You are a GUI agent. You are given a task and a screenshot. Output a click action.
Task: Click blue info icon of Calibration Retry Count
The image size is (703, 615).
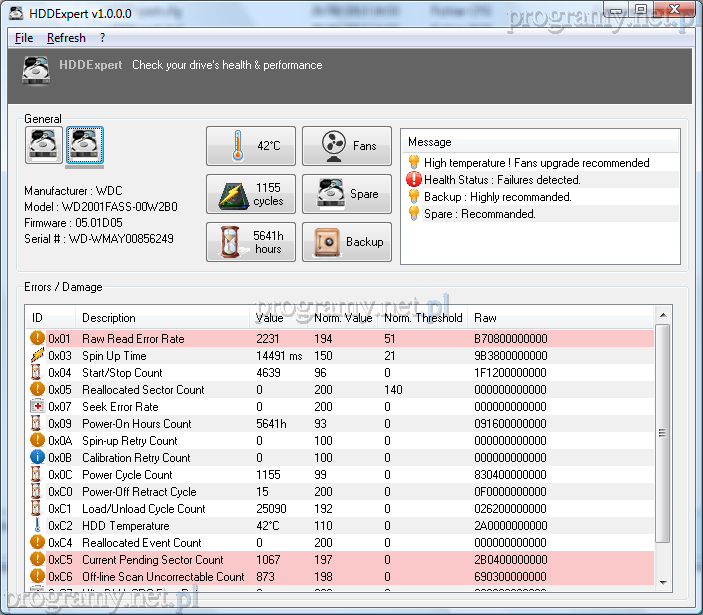(x=37, y=457)
